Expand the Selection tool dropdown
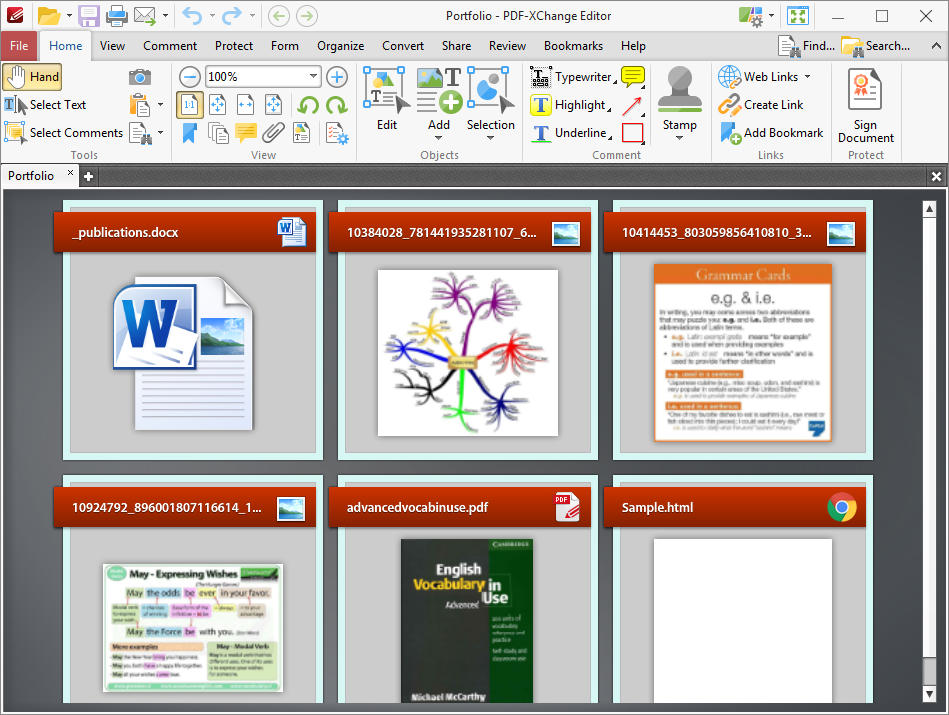The width and height of the screenshot is (949, 715). tap(490, 138)
